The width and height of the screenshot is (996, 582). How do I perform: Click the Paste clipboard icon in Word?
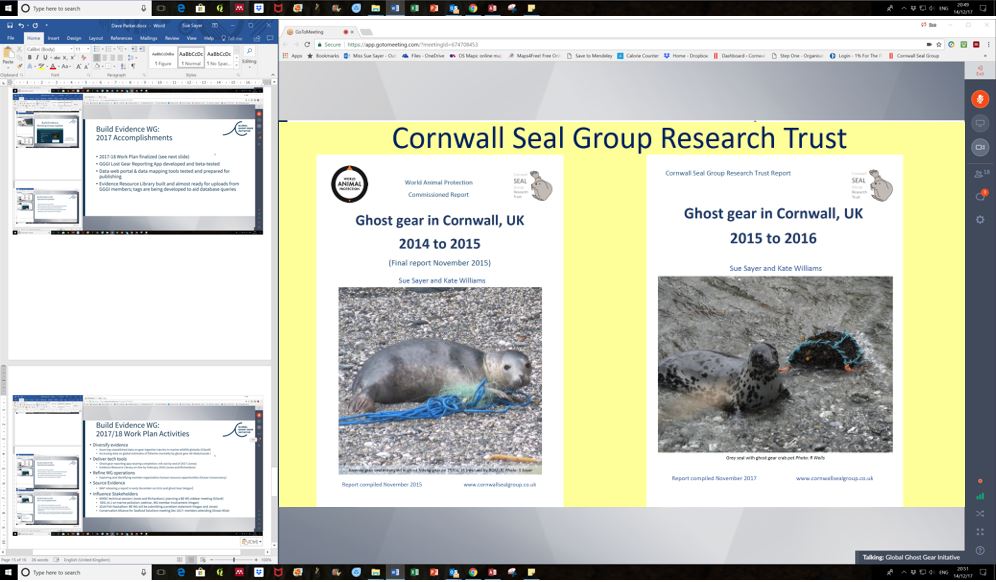[x=8, y=52]
